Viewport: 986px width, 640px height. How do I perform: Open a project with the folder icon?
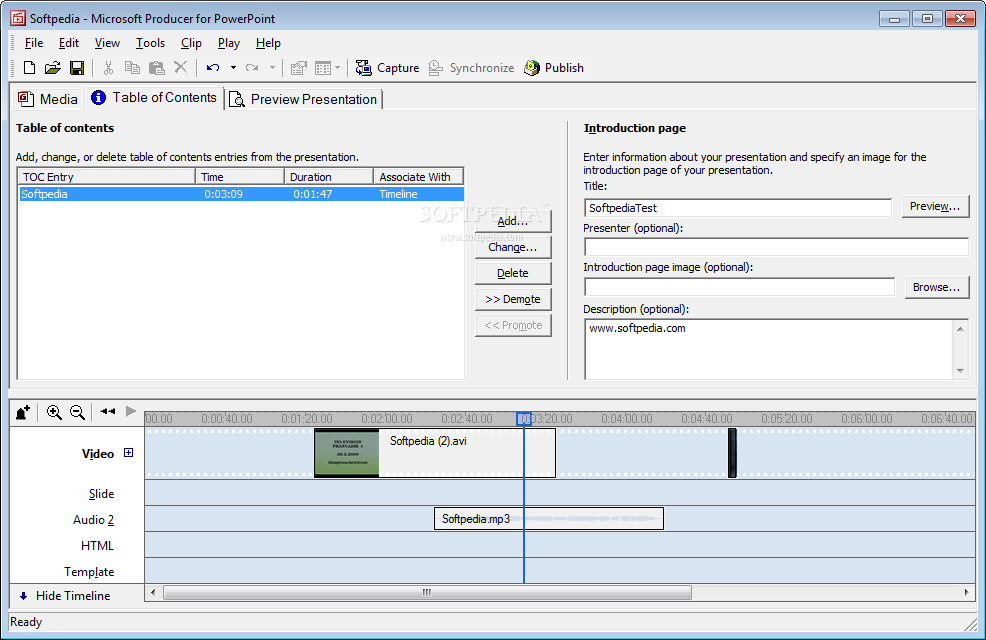click(53, 68)
